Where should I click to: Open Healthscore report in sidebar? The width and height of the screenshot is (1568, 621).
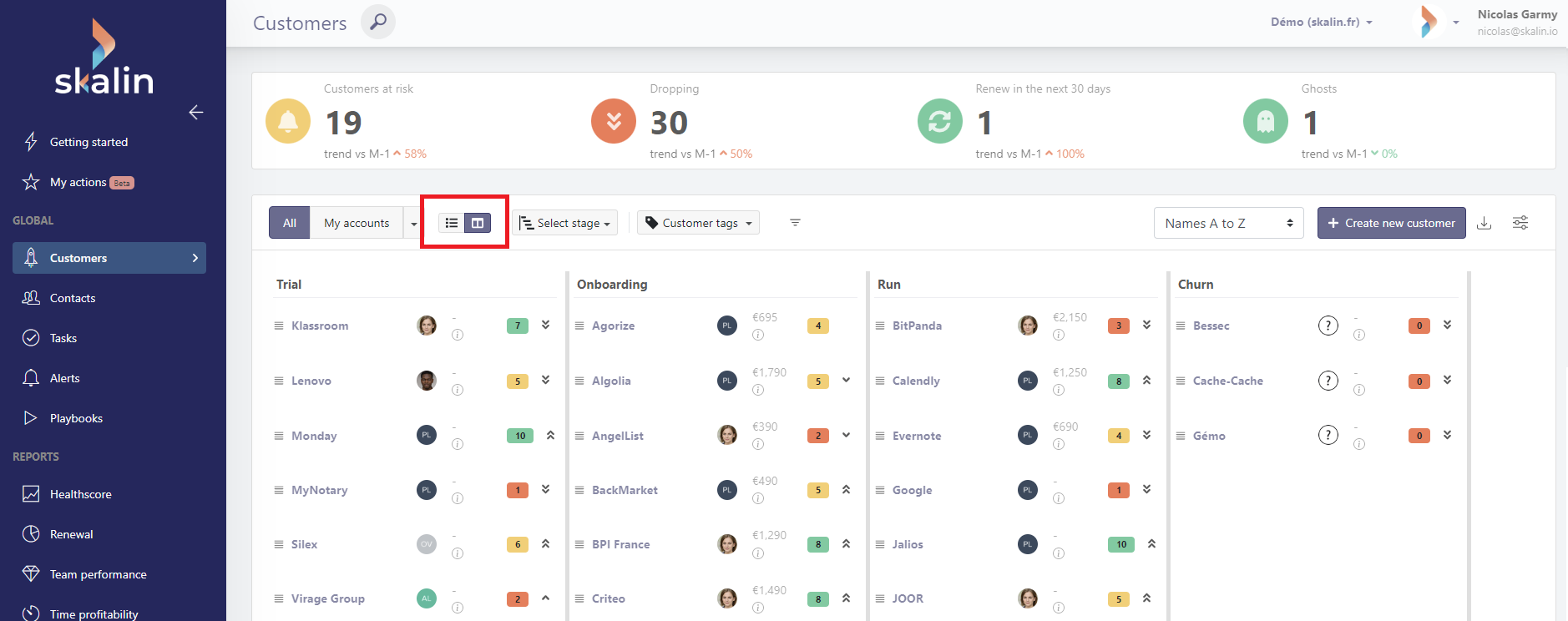click(80, 494)
